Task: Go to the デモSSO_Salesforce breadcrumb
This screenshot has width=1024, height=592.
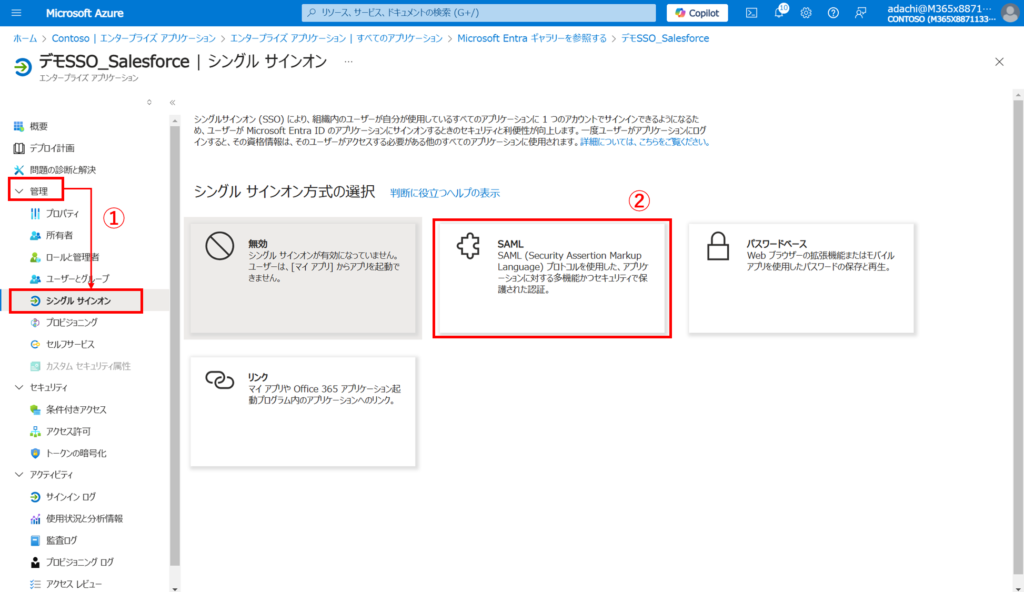Action: tap(665, 38)
